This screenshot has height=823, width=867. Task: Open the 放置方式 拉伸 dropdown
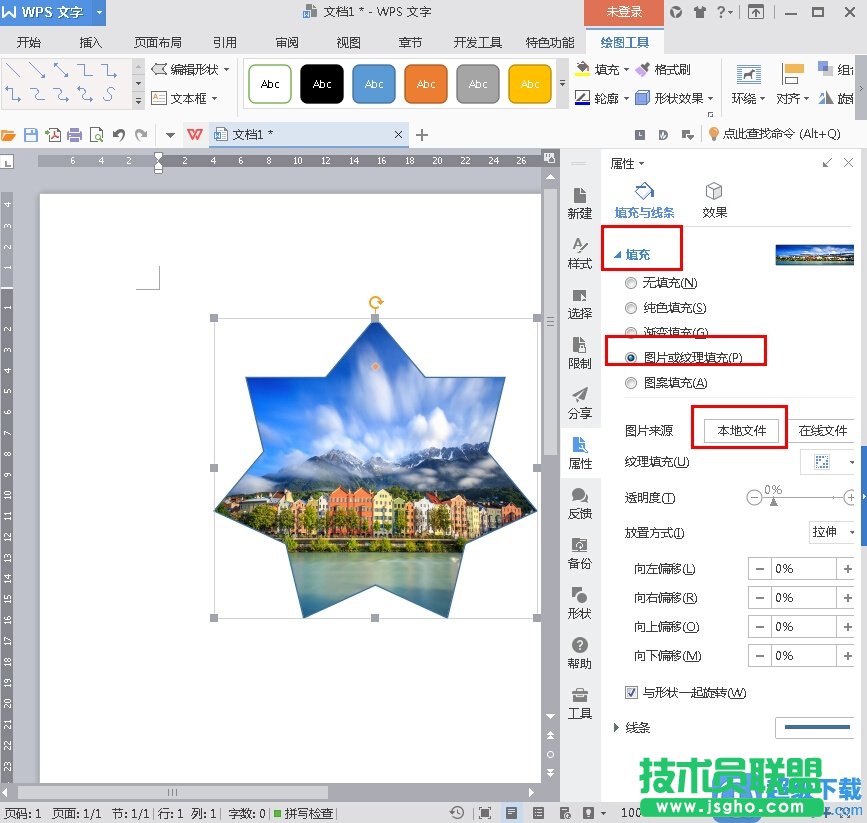[832, 532]
